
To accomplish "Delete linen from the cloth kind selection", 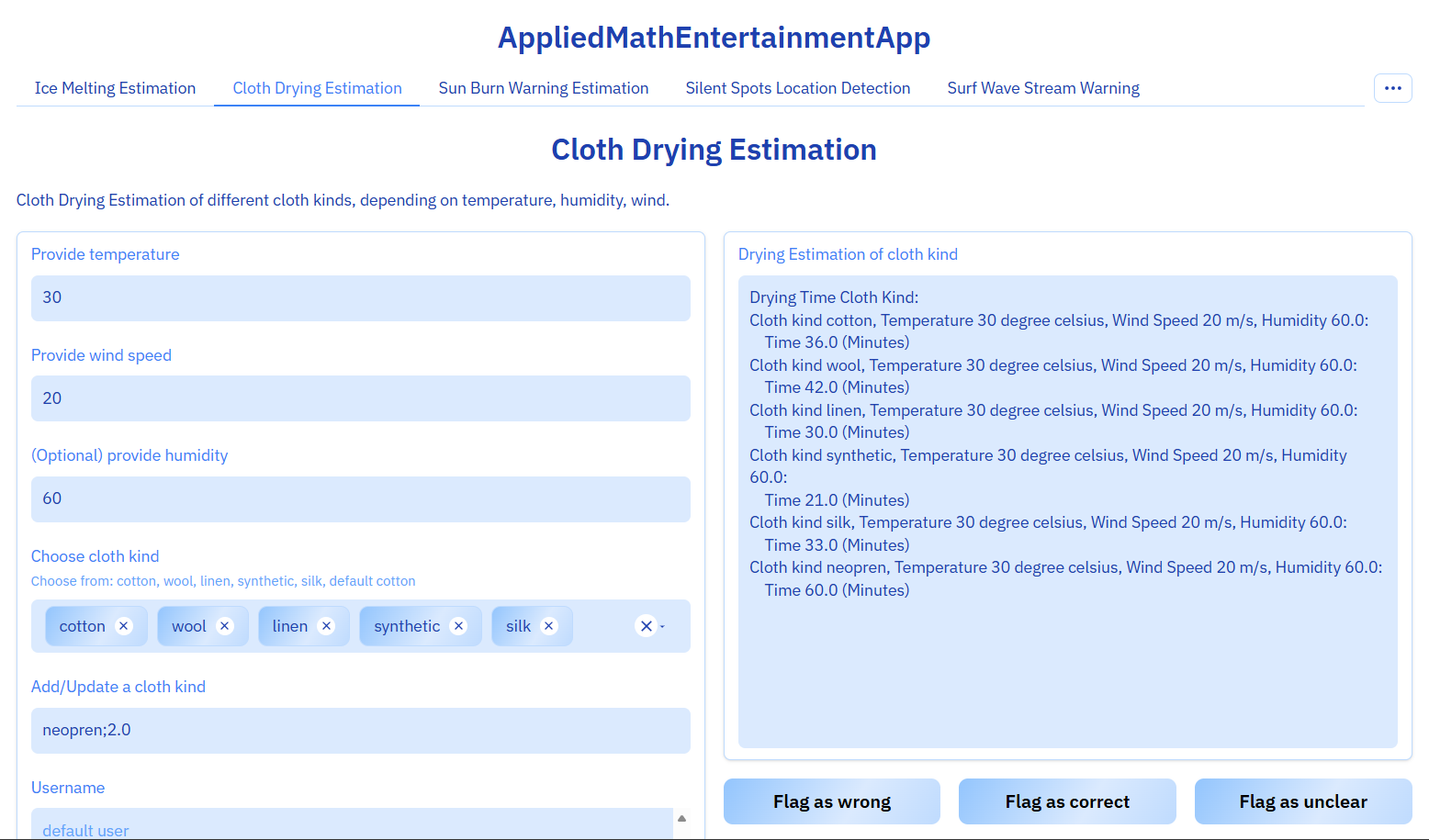I will (x=326, y=625).
